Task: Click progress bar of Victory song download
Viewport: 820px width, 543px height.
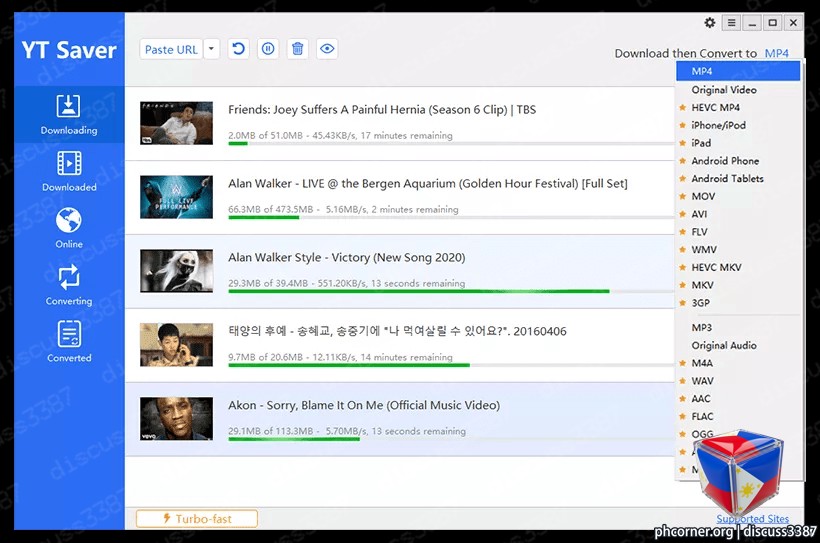Action: point(451,291)
